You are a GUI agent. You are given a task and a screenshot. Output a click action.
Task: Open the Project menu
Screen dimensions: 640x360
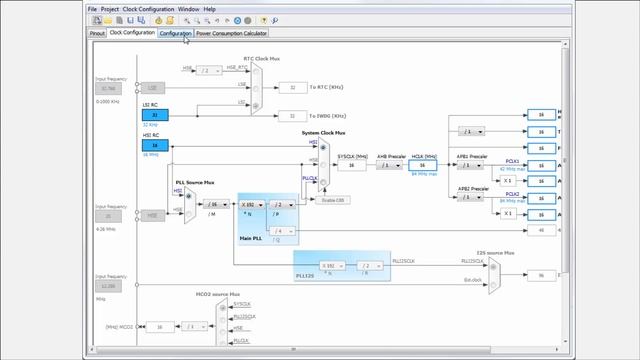click(x=109, y=9)
